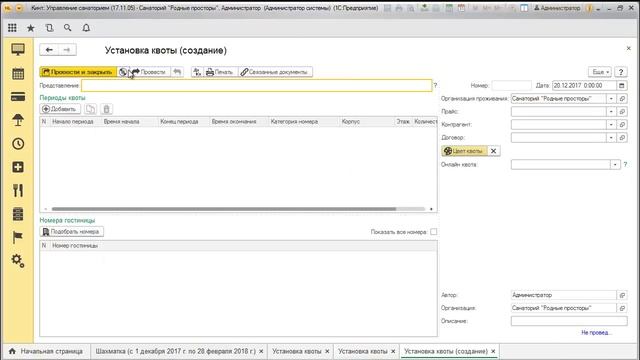Click the periods table horizontal scrollbar
The height and width of the screenshot is (360, 640).
point(224,209)
